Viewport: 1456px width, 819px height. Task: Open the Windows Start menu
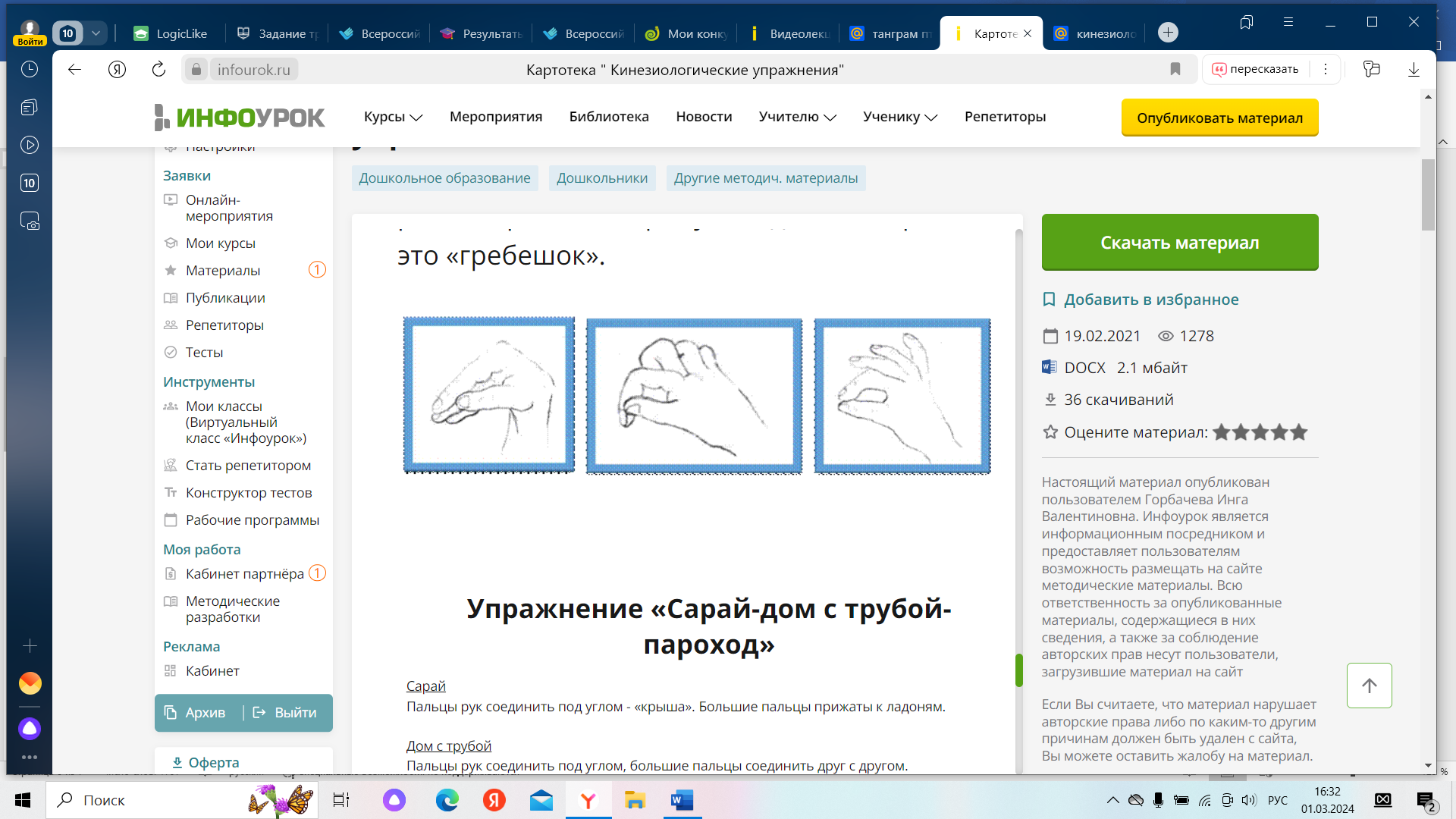23,800
